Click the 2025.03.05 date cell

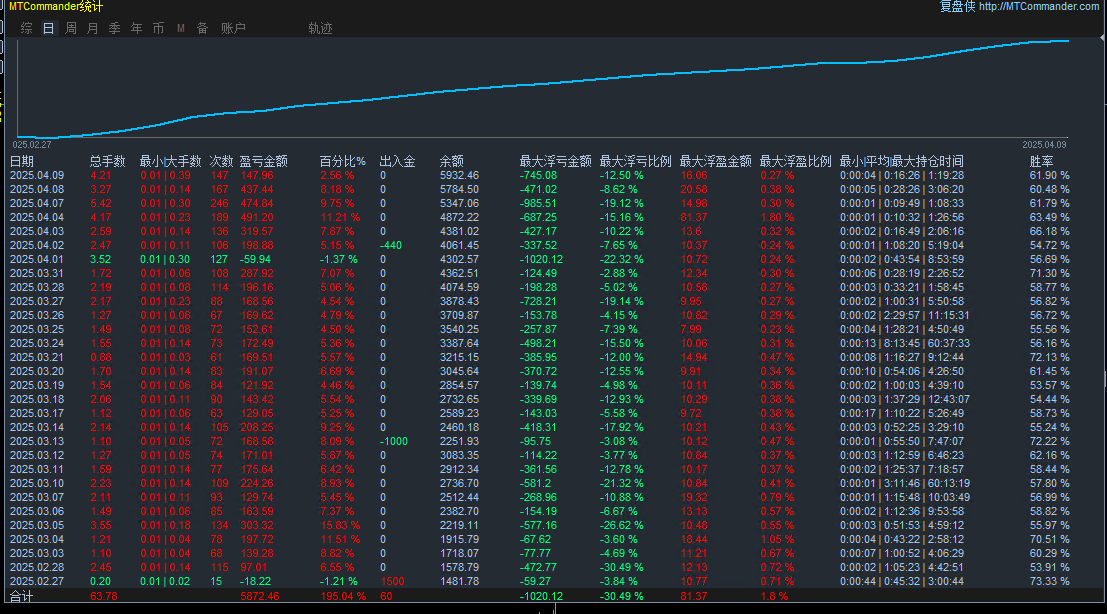[37, 525]
